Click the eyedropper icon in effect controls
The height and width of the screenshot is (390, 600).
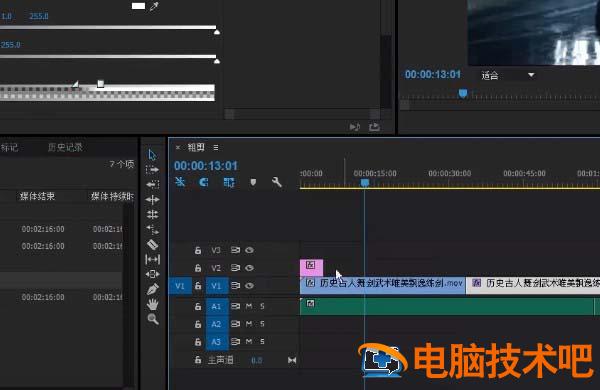click(x=154, y=6)
